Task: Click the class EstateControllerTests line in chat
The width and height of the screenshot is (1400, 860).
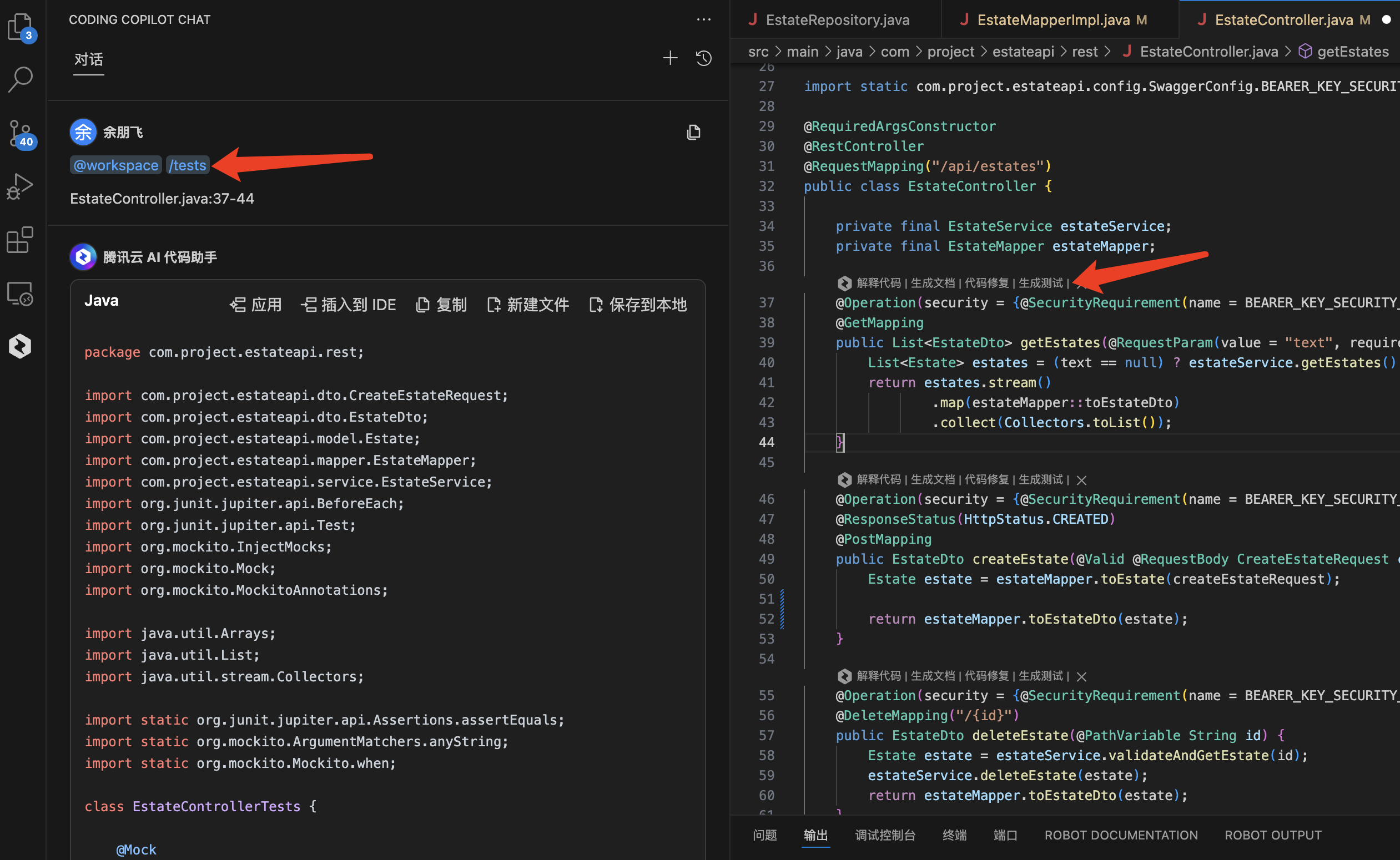Action: pyautogui.click(x=200, y=807)
